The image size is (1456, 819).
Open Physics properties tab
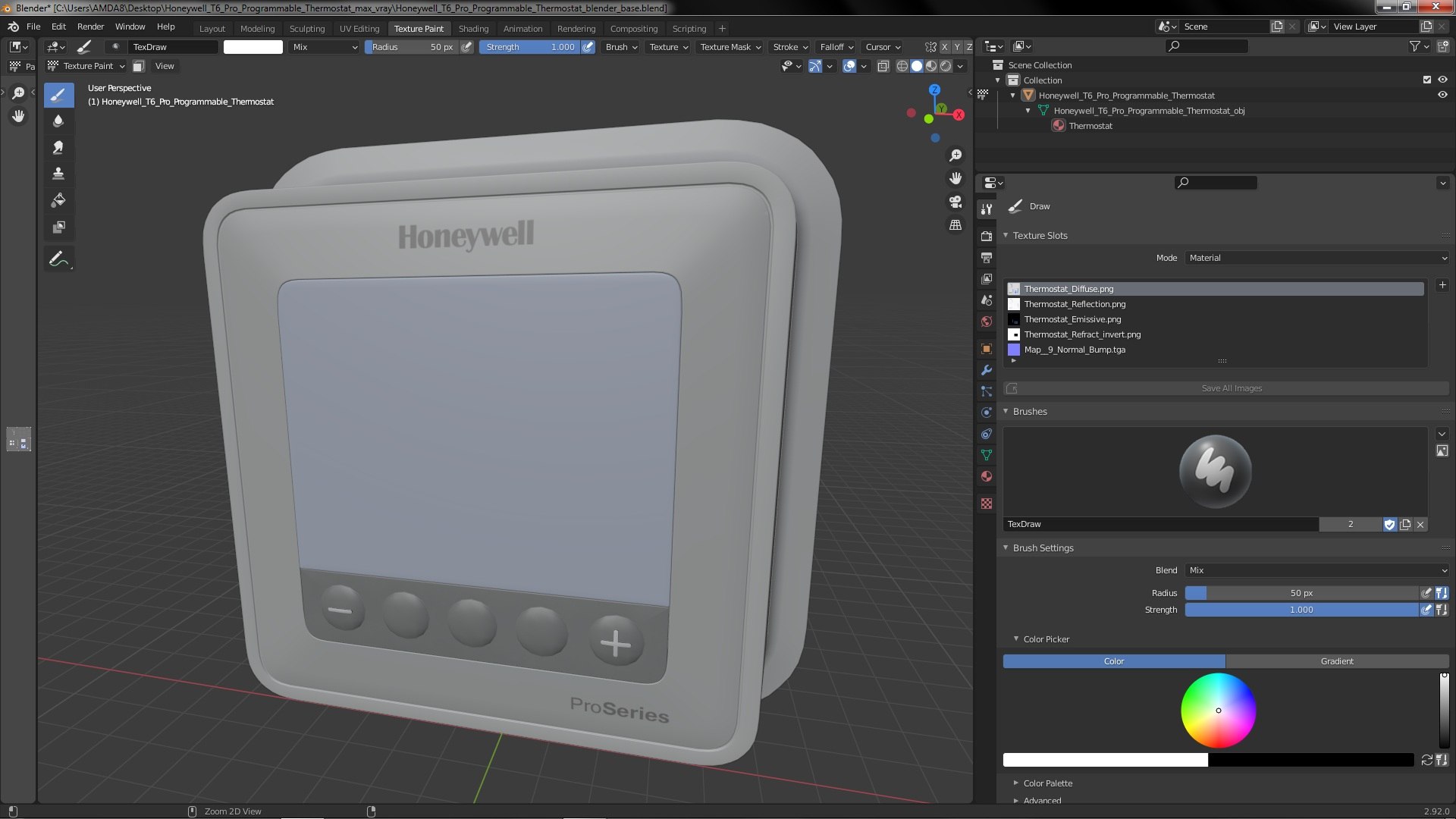(x=987, y=413)
